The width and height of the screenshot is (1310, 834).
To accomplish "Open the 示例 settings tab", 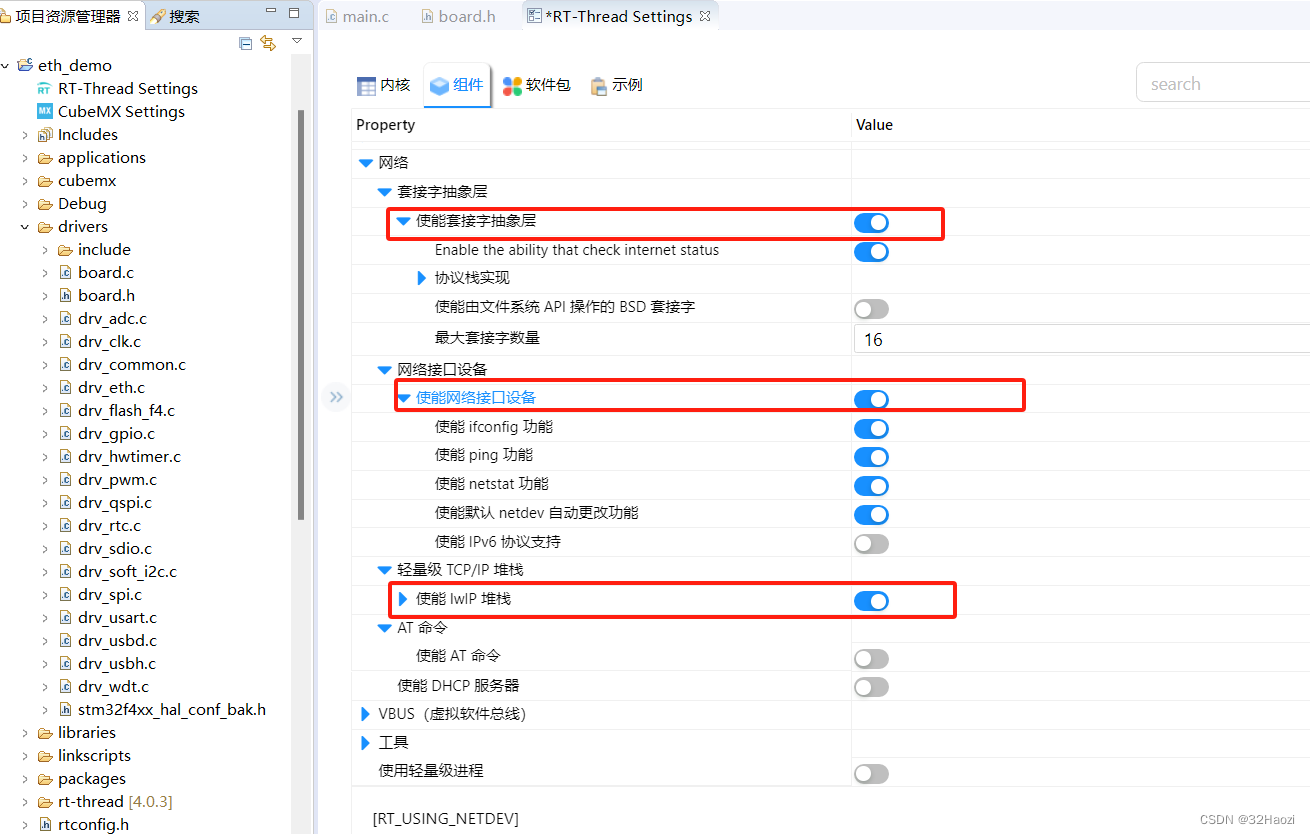I will 617,86.
